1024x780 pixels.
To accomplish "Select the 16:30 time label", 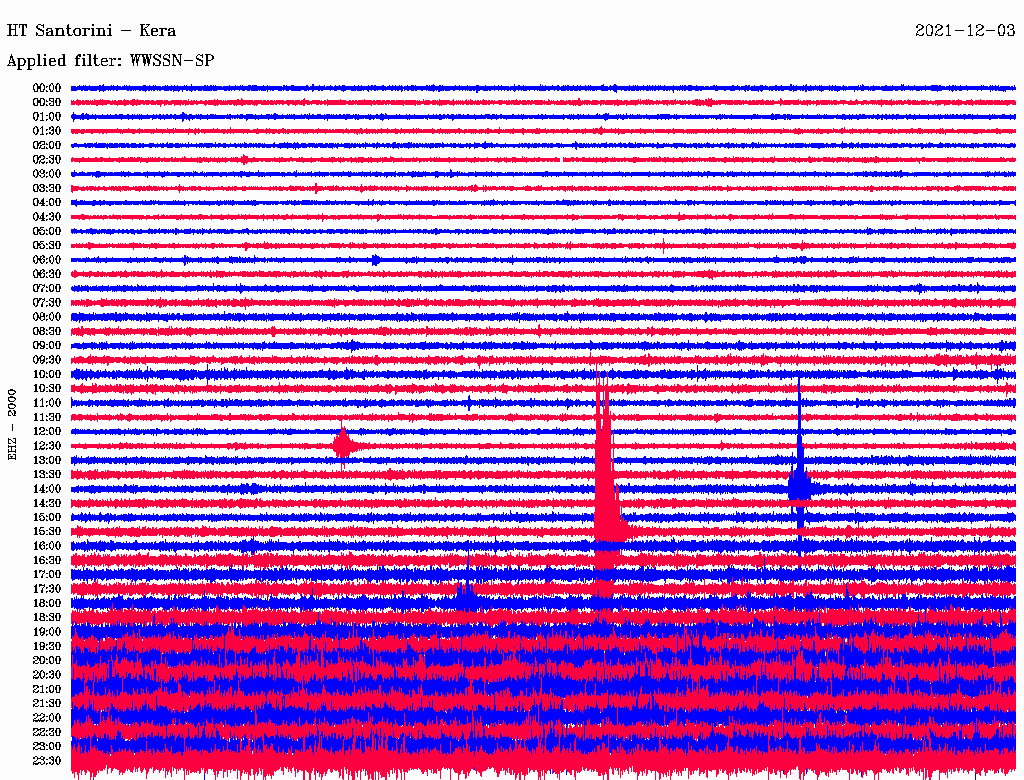I will 47,561.
